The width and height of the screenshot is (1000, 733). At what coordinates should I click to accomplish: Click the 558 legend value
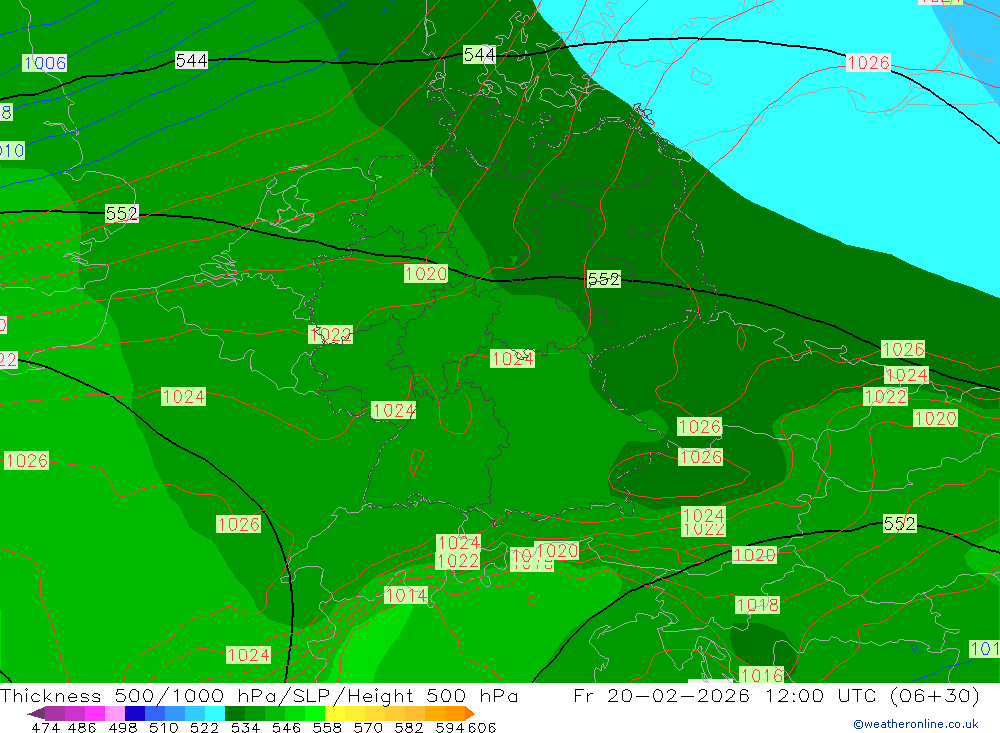tap(327, 728)
